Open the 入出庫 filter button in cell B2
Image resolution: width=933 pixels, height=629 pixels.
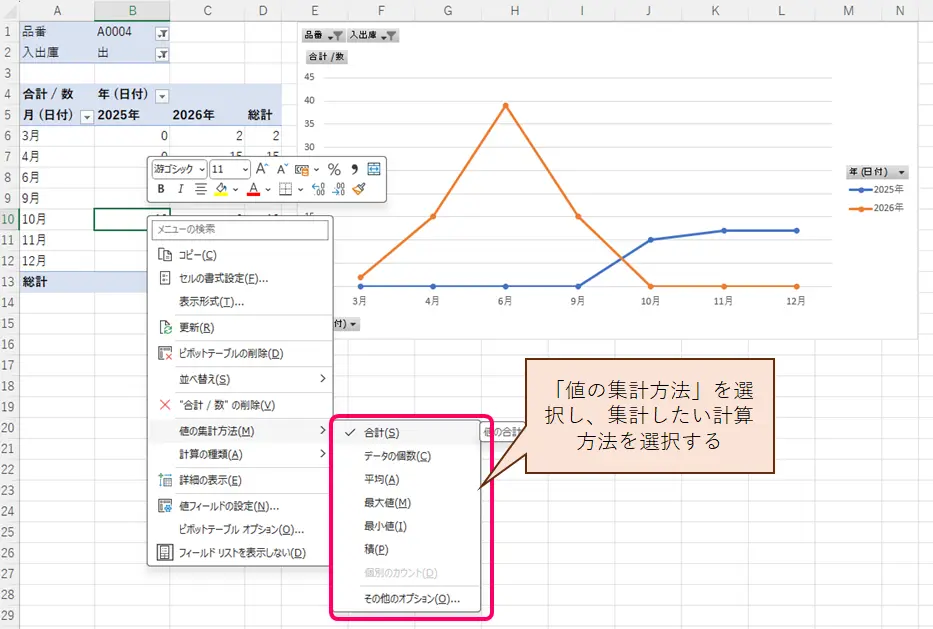162,54
